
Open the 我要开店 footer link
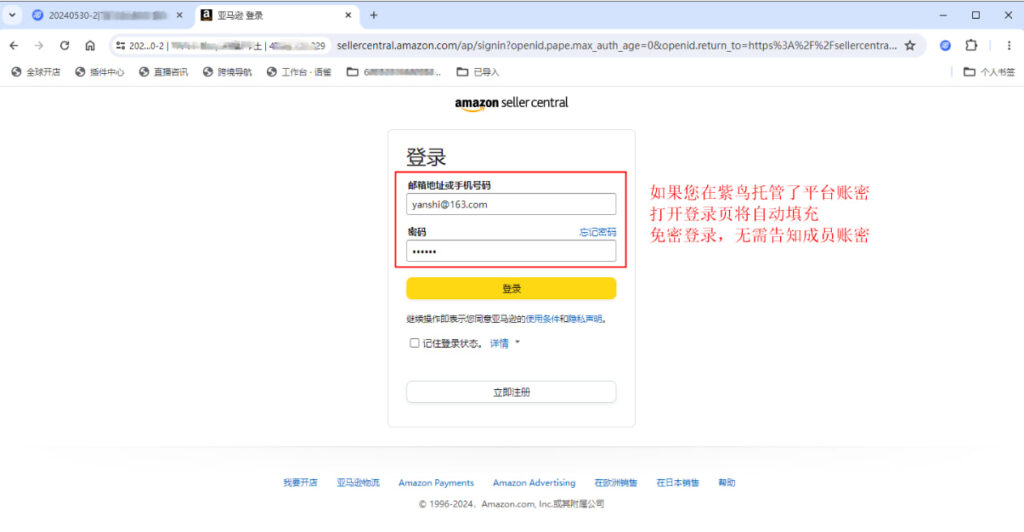[x=300, y=483]
